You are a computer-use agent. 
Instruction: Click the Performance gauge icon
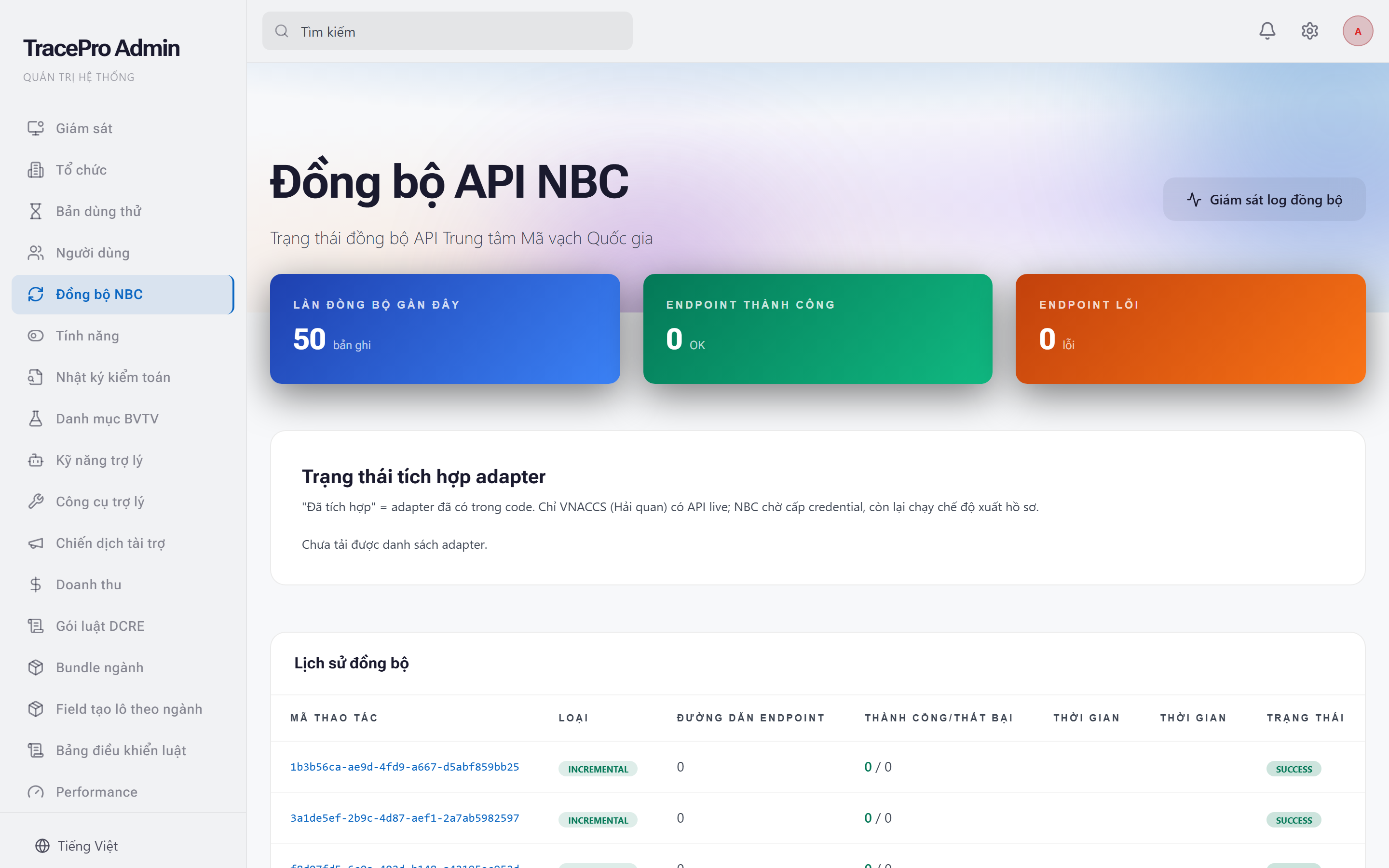pyautogui.click(x=36, y=792)
